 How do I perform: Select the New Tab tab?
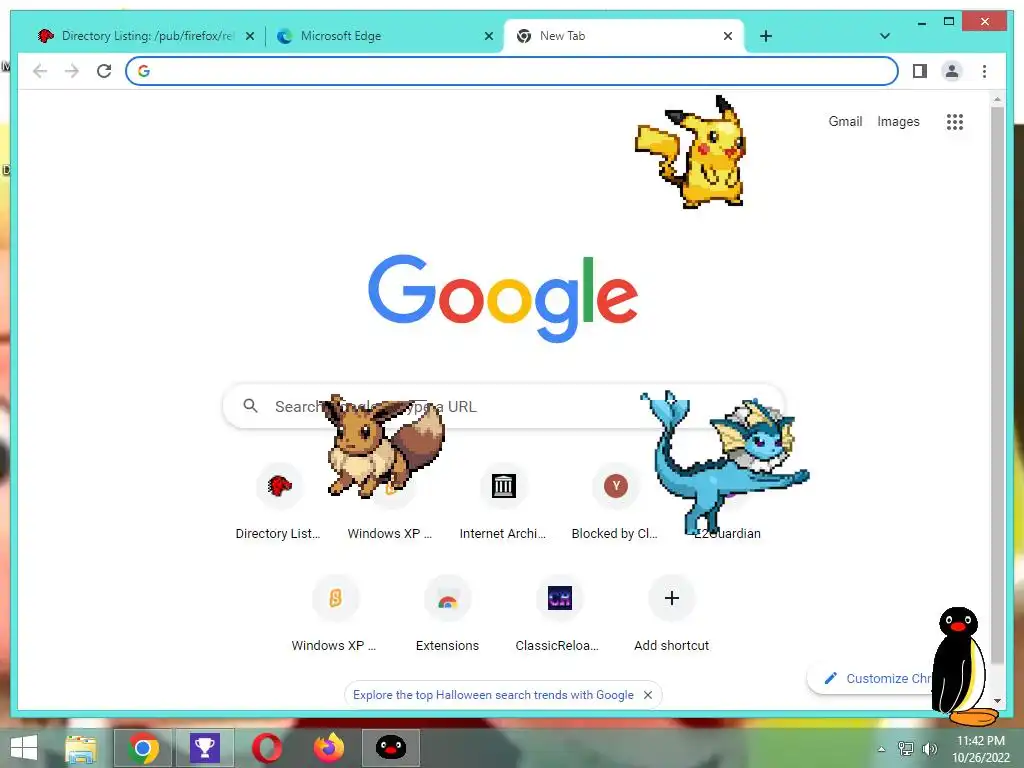pos(624,36)
